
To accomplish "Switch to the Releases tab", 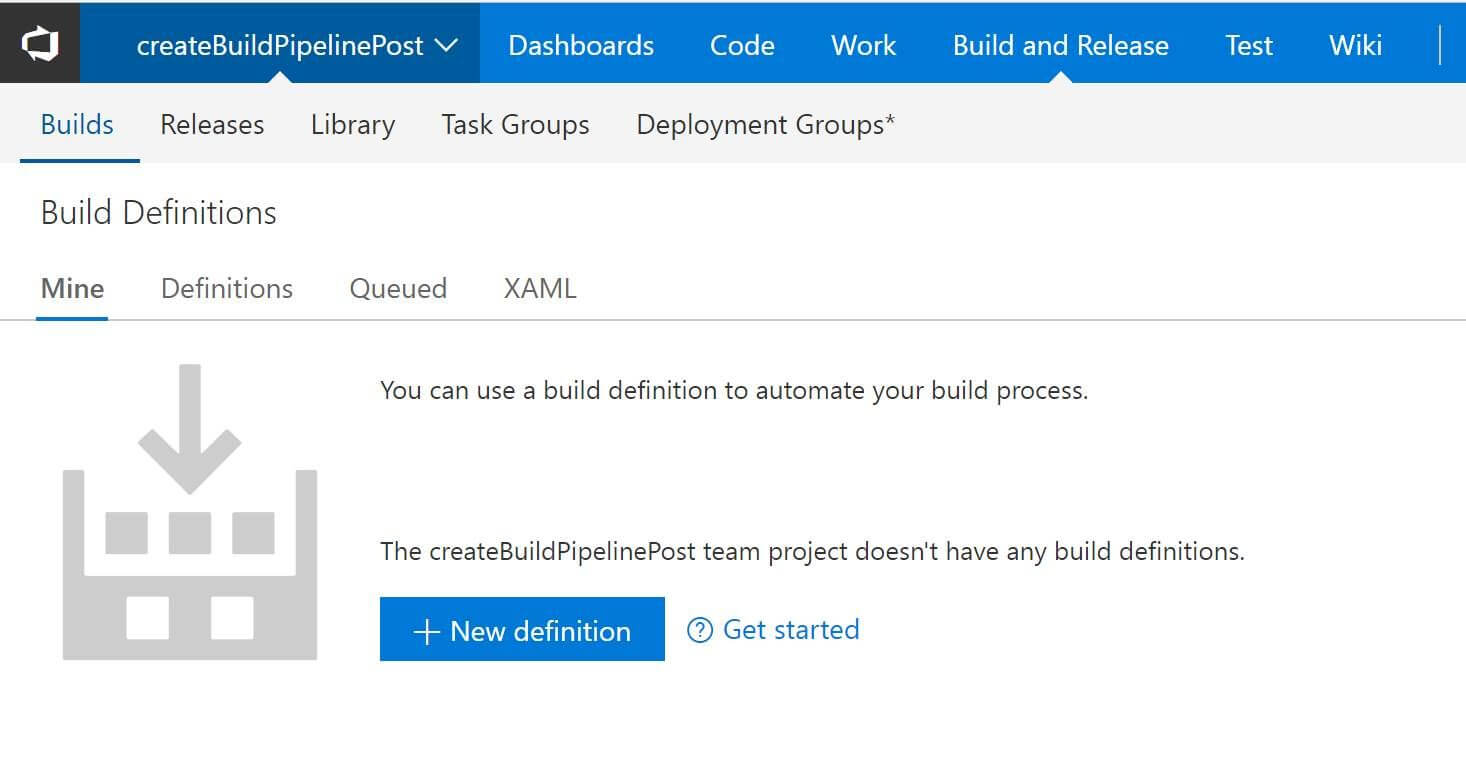I will 212,125.
